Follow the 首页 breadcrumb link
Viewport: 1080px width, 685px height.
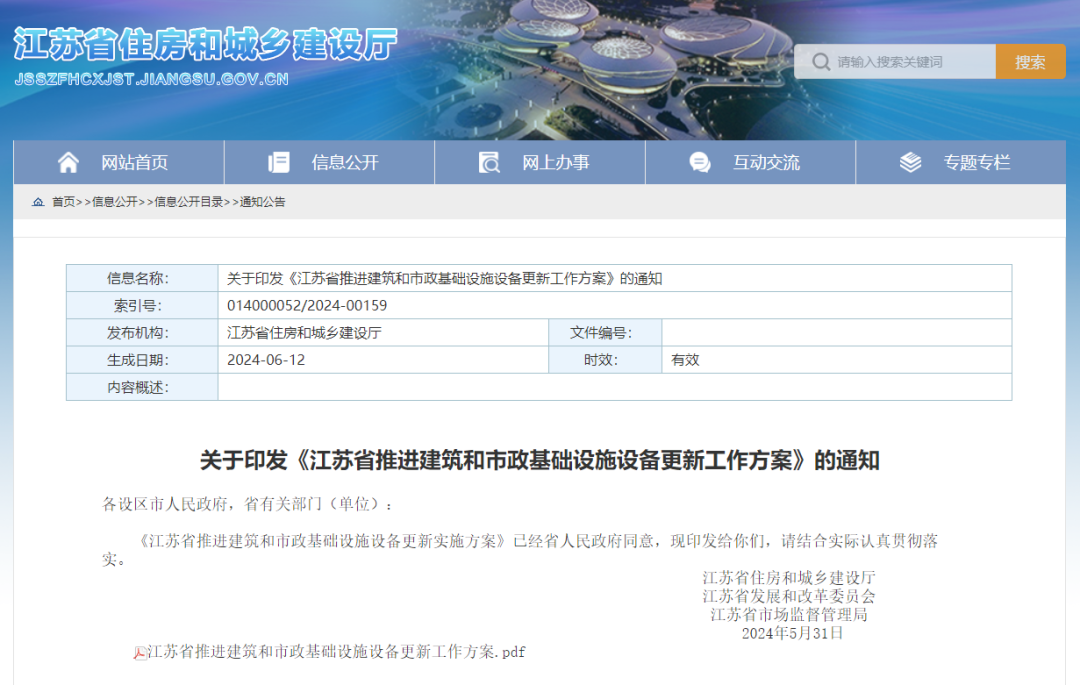[x=63, y=202]
